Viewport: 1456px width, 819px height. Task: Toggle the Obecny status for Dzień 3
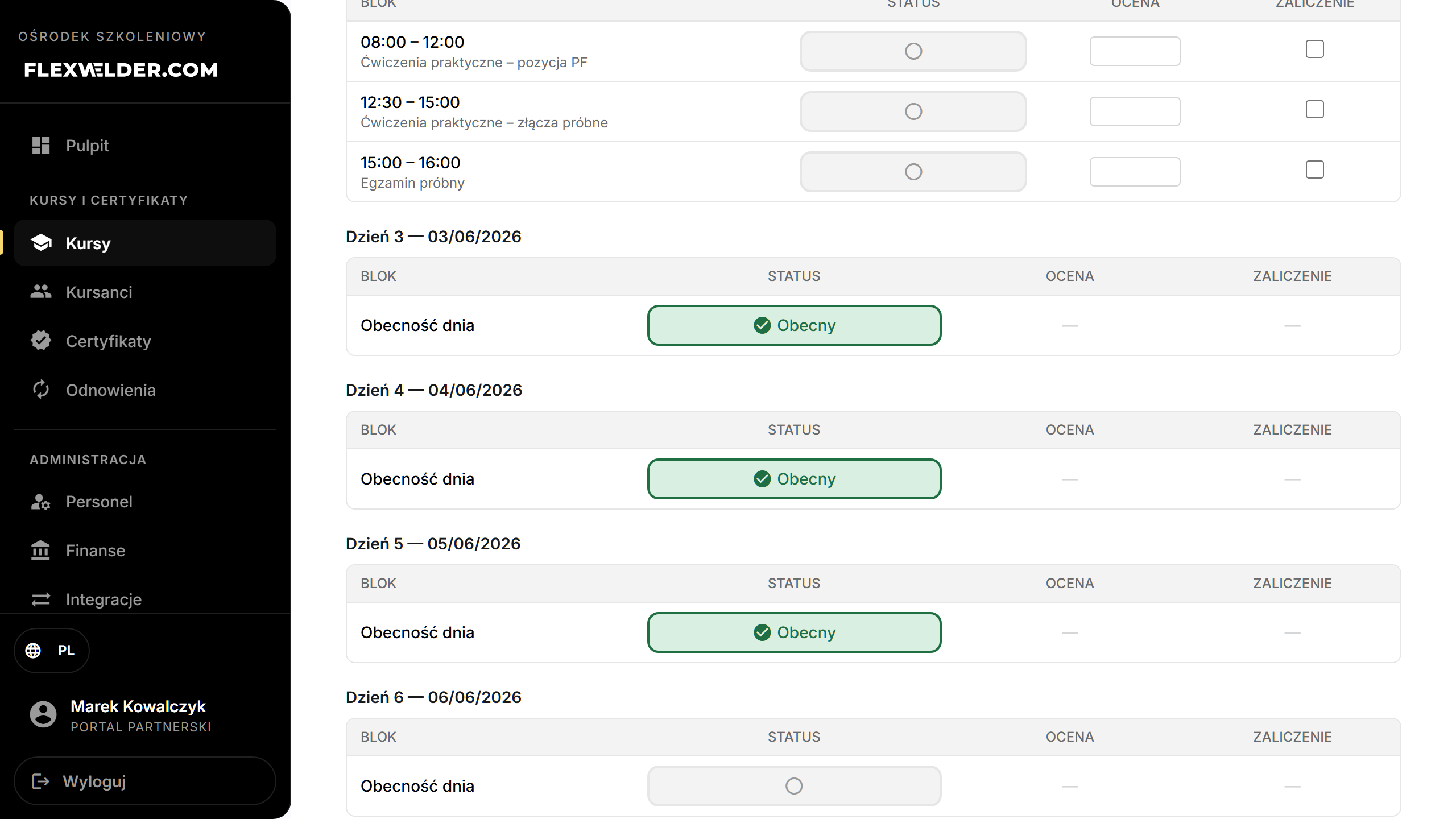pos(794,325)
